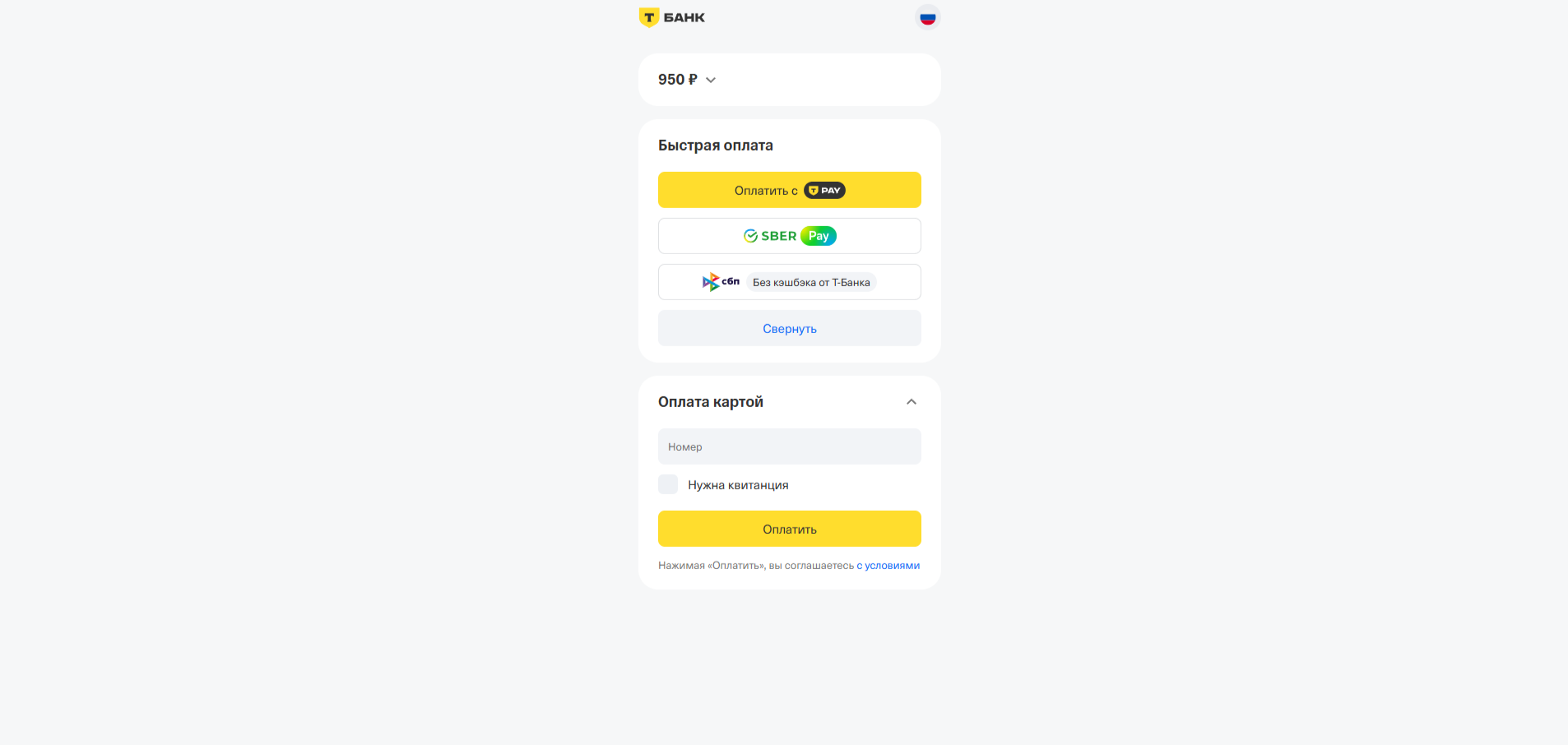Viewport: 1568px width, 745px height.
Task: Collapse quick payment options via 'Свернуть'
Action: (790, 328)
